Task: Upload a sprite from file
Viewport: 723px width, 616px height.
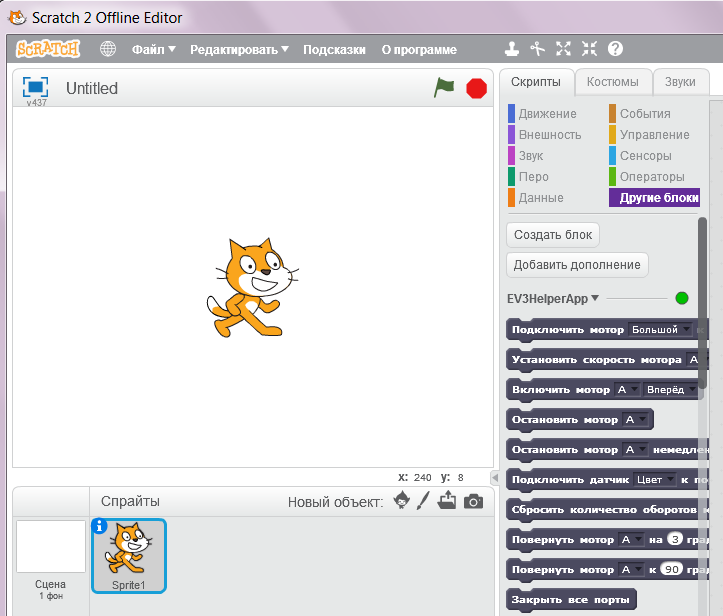Action: pyautogui.click(x=447, y=500)
